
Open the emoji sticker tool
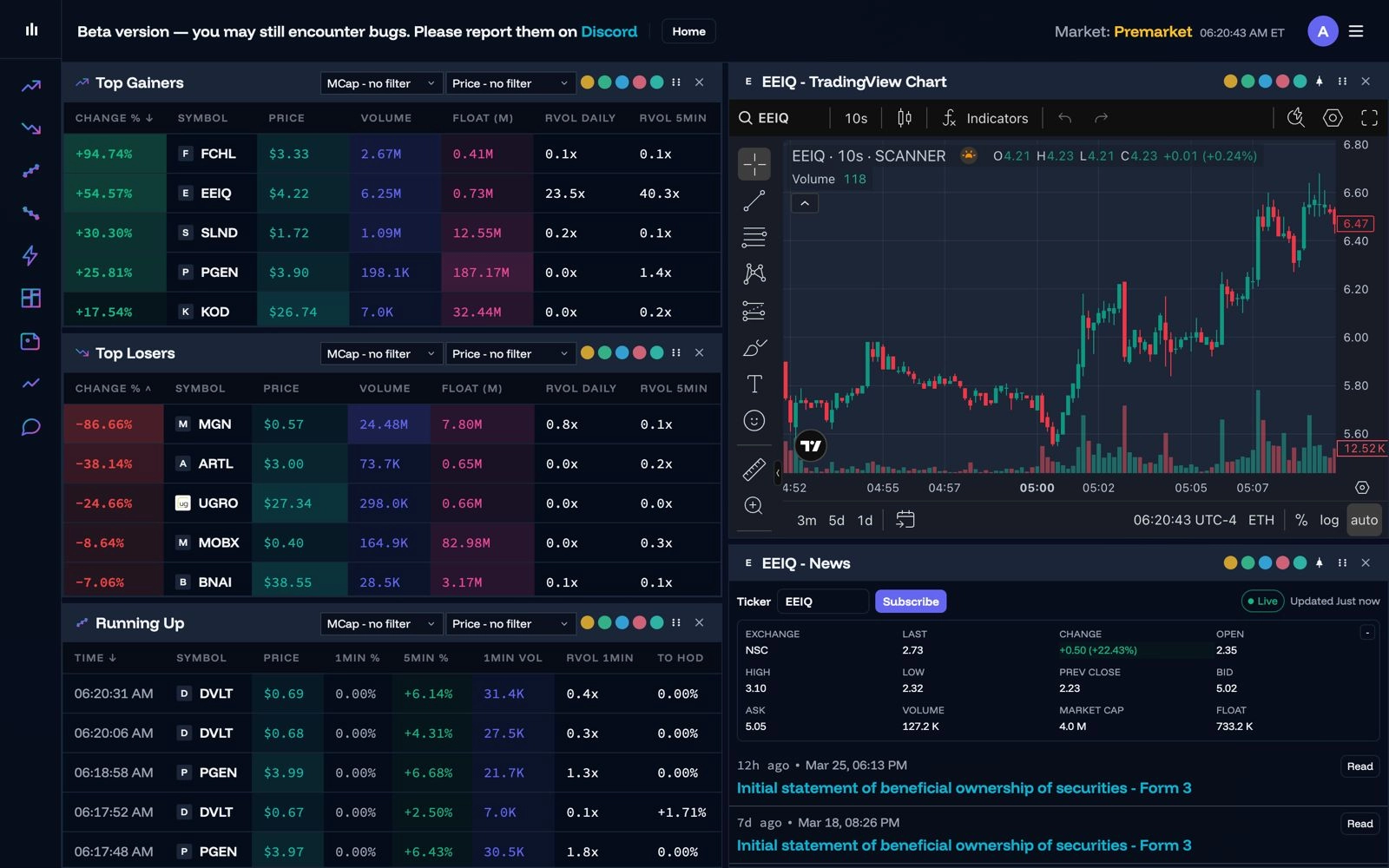(754, 421)
